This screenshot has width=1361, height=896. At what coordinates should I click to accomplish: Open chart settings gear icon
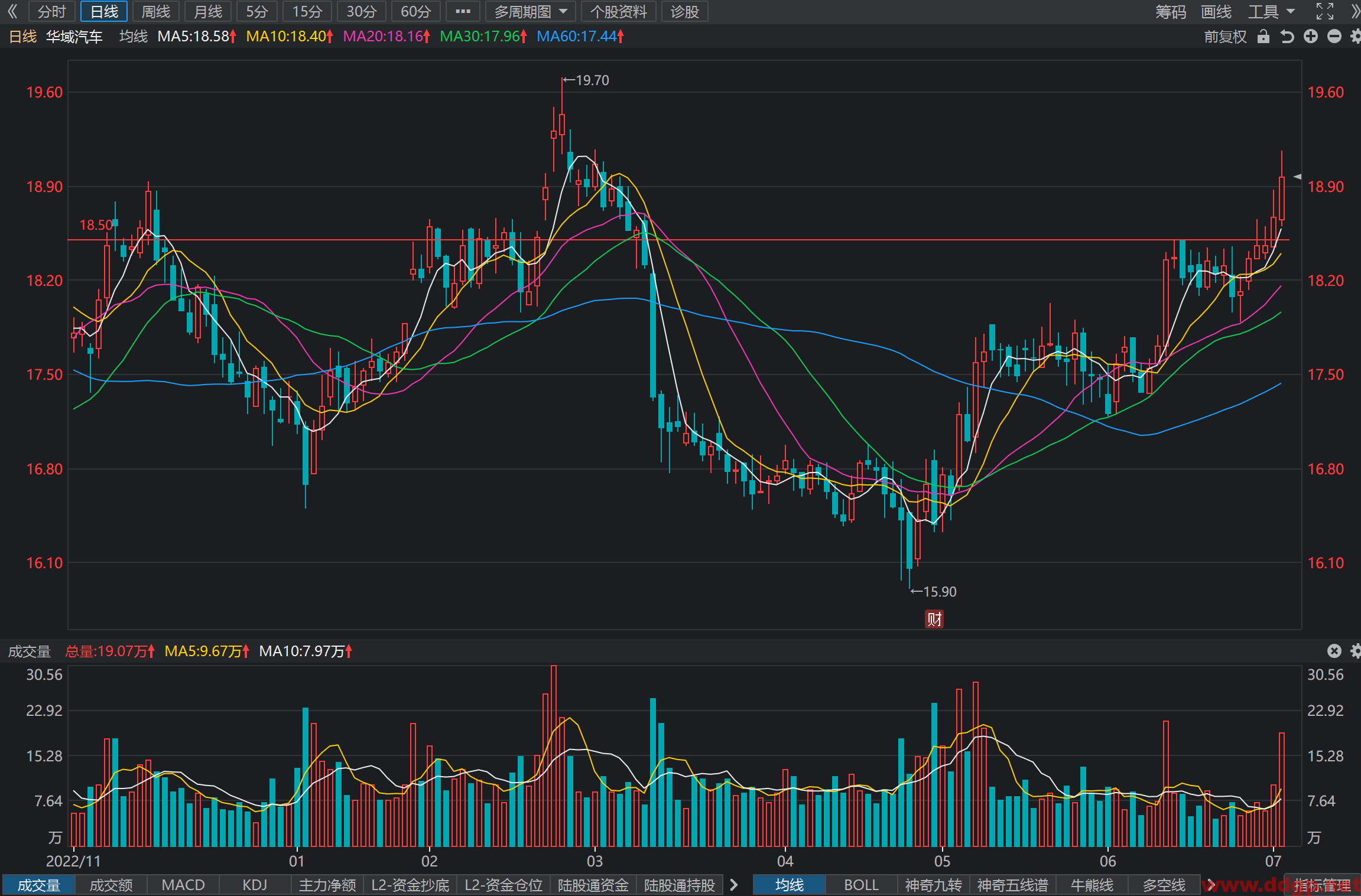1356,37
